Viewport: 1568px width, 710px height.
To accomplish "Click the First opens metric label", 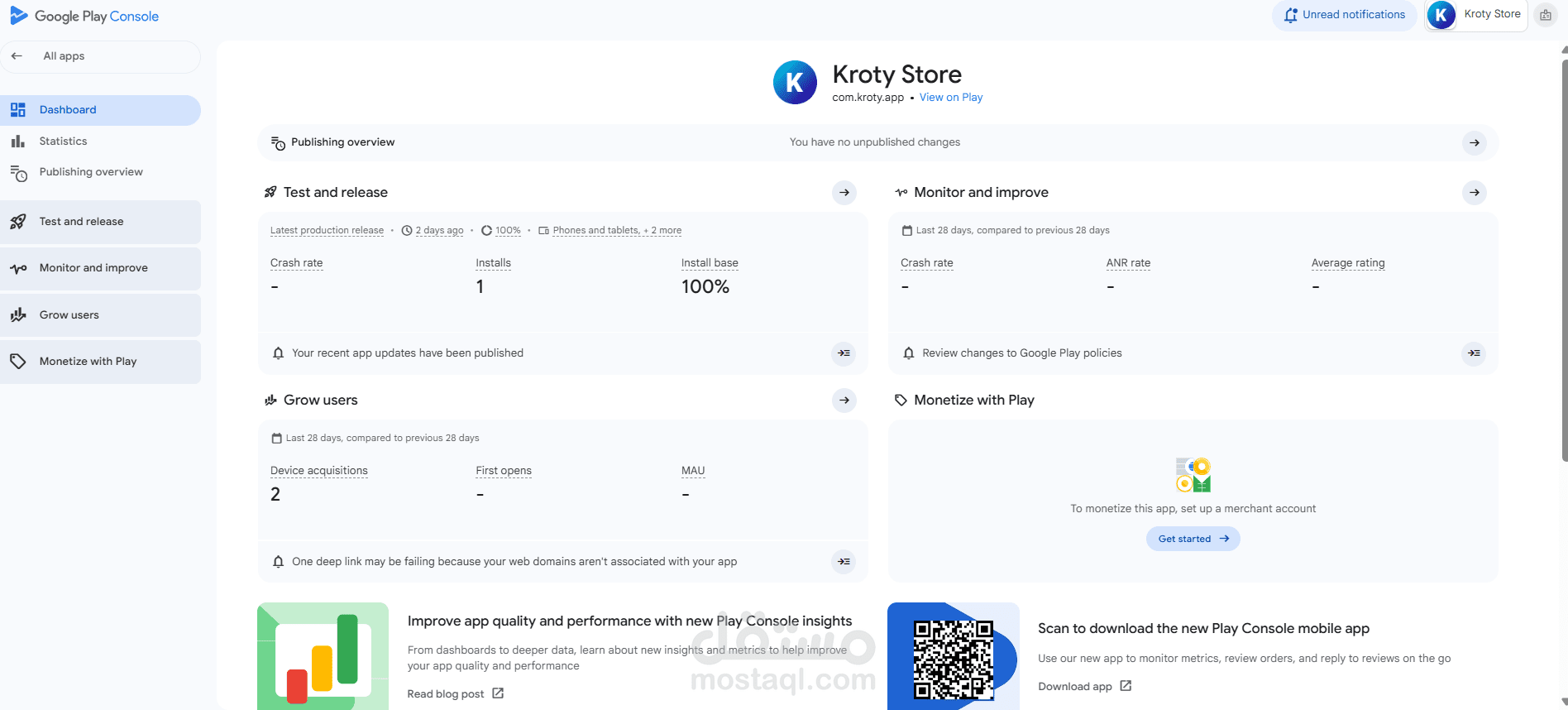I will click(x=504, y=471).
